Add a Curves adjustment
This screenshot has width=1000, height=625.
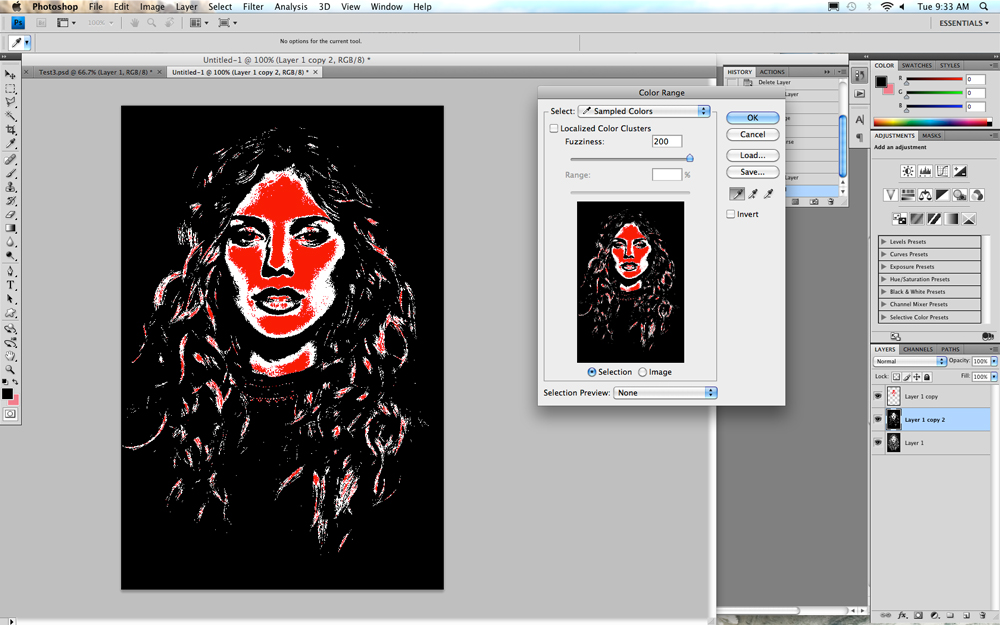(942, 171)
